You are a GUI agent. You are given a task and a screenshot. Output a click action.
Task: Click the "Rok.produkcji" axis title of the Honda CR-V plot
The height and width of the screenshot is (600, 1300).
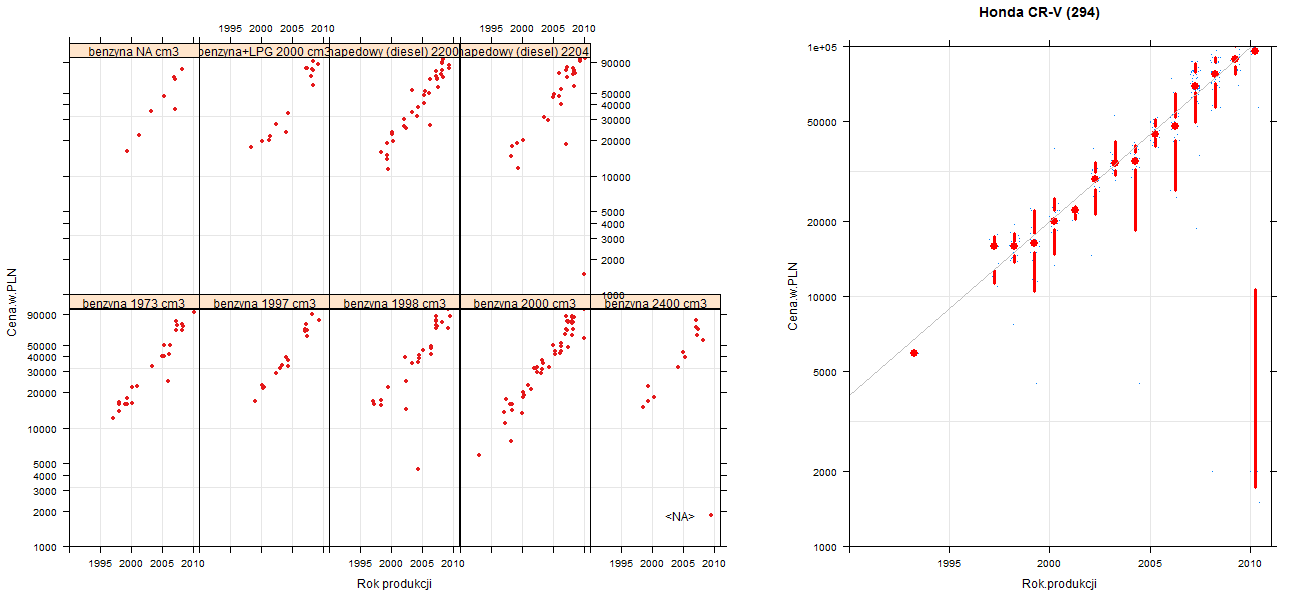click(1059, 584)
